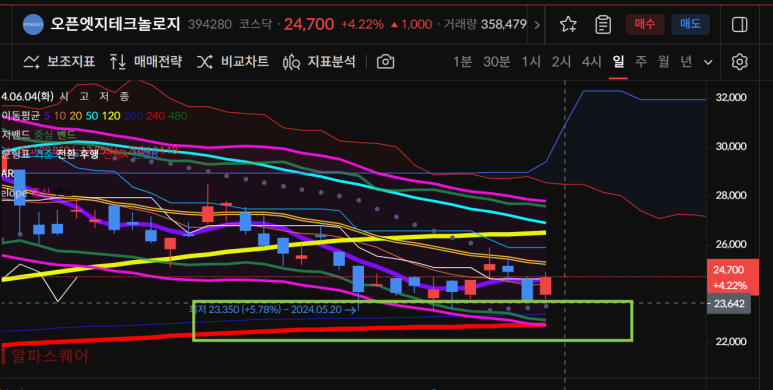Select the 년 yearly timeframe

pyautogui.click(x=686, y=62)
